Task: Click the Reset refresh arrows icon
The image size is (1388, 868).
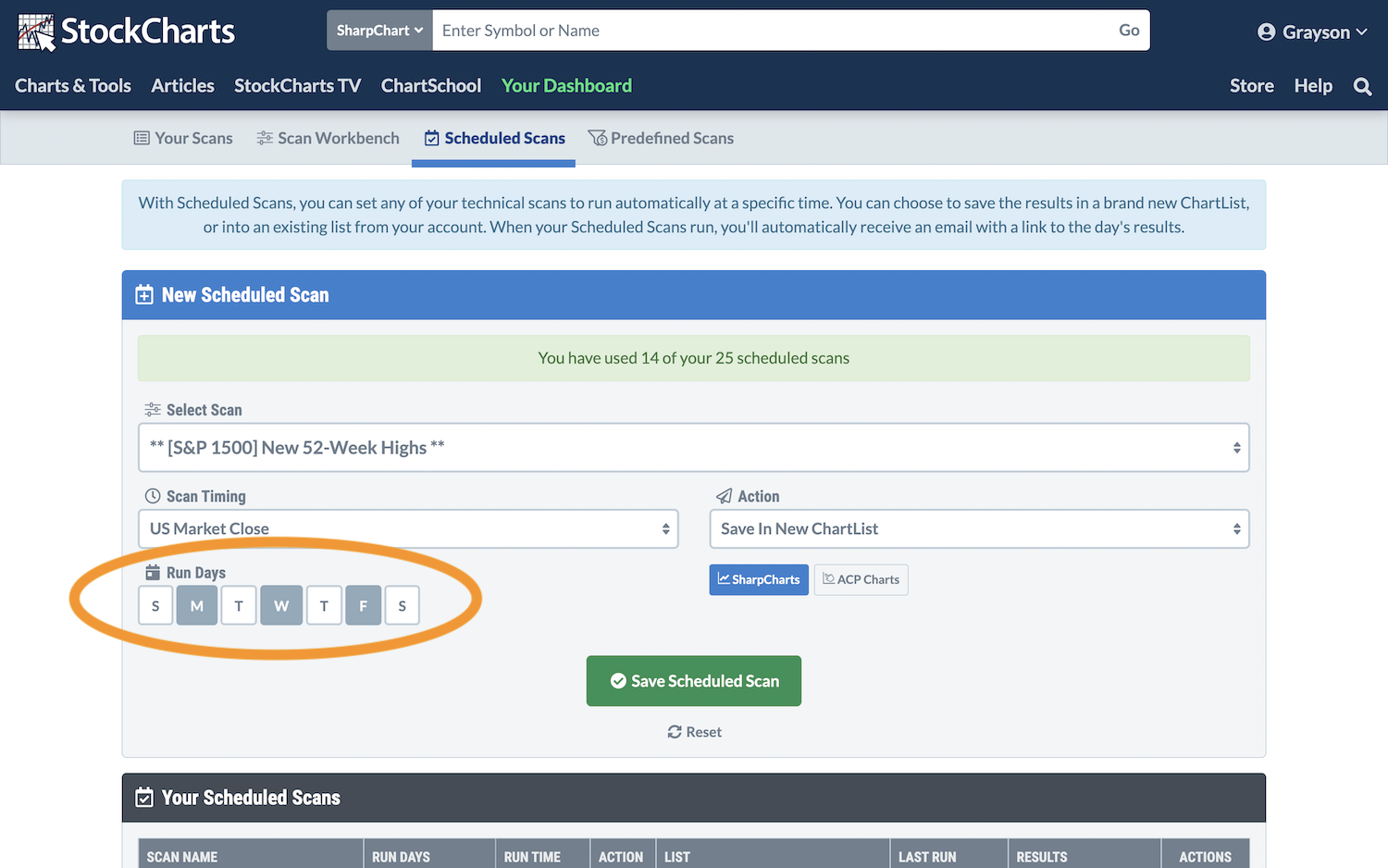Action: tap(675, 732)
